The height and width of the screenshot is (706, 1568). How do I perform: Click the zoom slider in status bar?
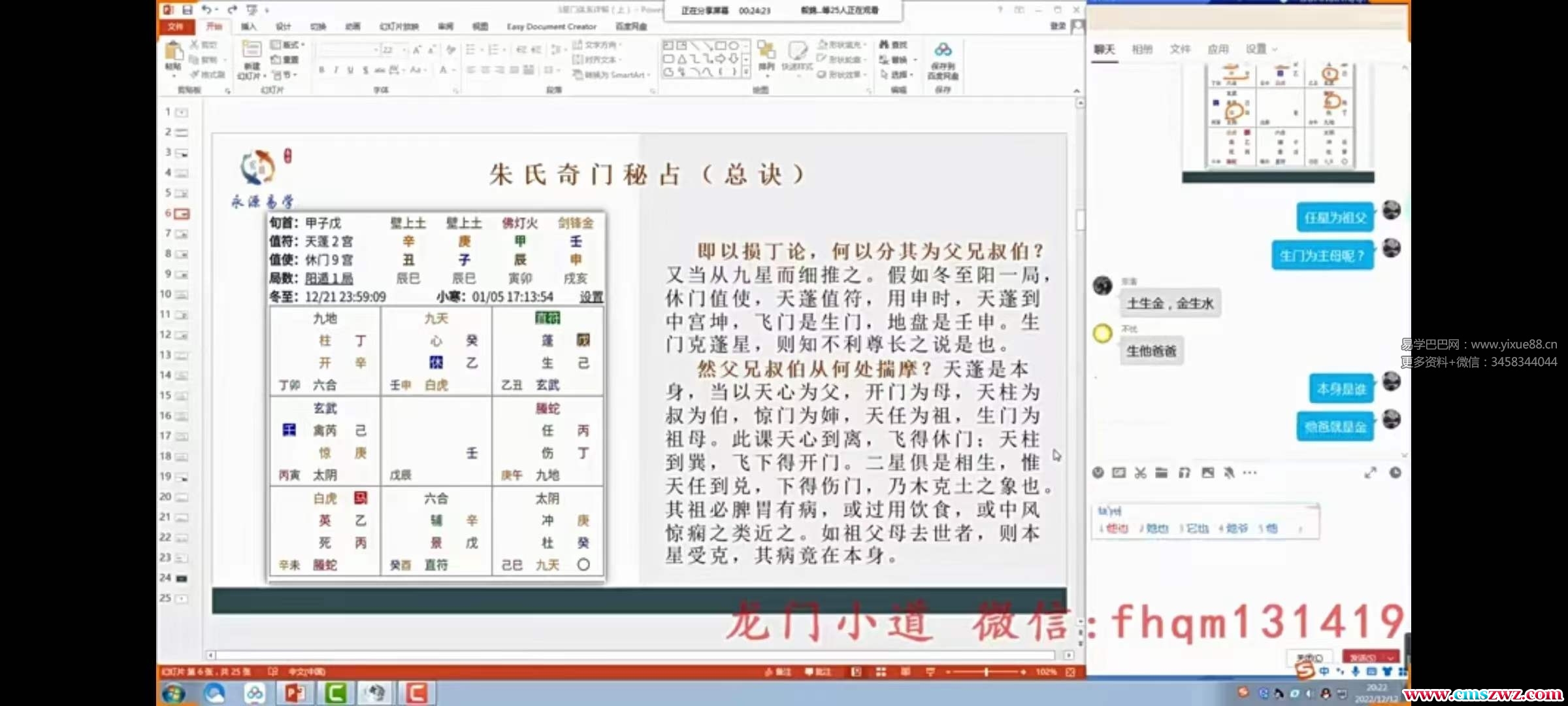pyautogui.click(x=986, y=672)
